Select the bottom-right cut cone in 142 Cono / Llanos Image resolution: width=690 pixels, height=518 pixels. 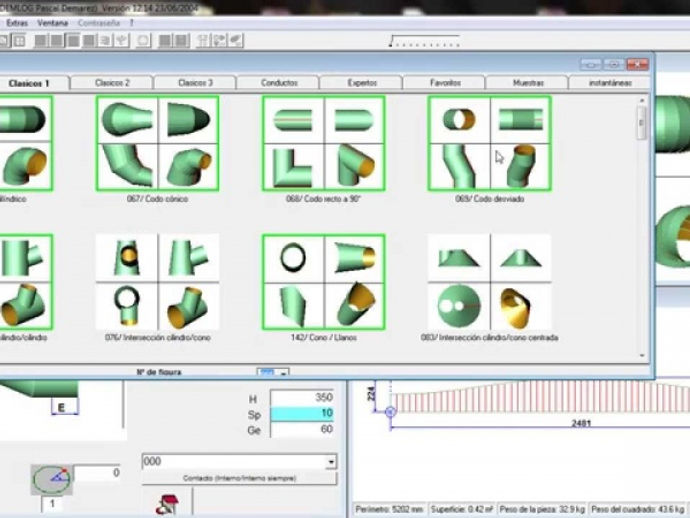pyautogui.click(x=354, y=305)
